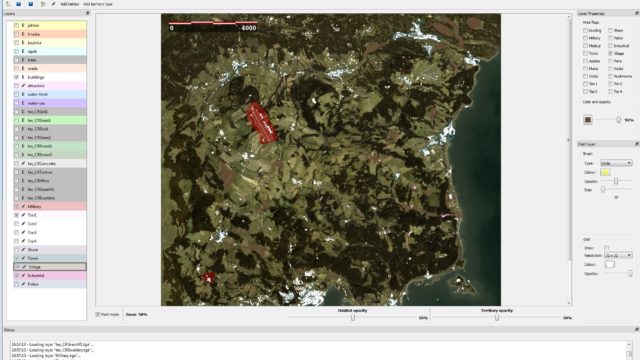Check the Medical area flag
Screen dimensions: 640x360
585,46
